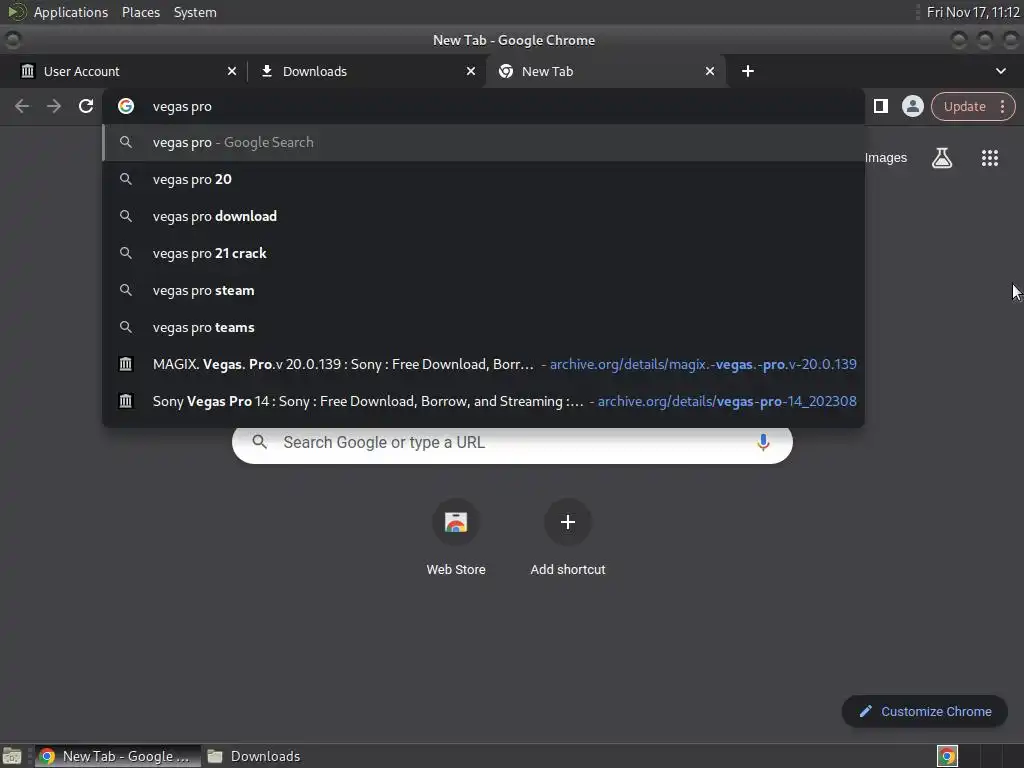The width and height of the screenshot is (1024, 768).
Task: Choose the 'vegas pro download' suggestion
Action: click(x=483, y=216)
